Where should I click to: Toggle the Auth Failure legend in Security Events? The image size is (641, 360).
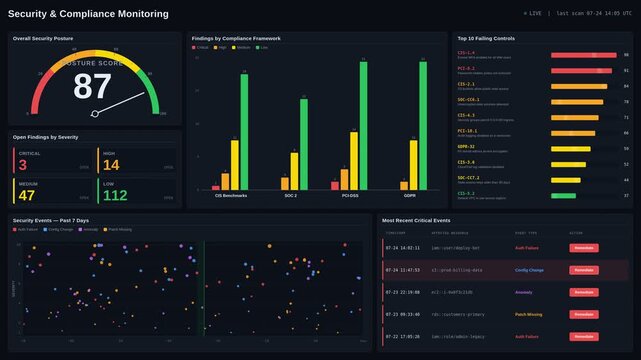(25, 230)
